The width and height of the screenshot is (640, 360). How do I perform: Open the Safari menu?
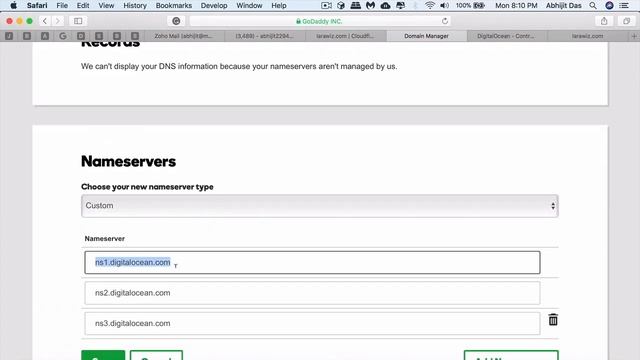click(x=37, y=6)
